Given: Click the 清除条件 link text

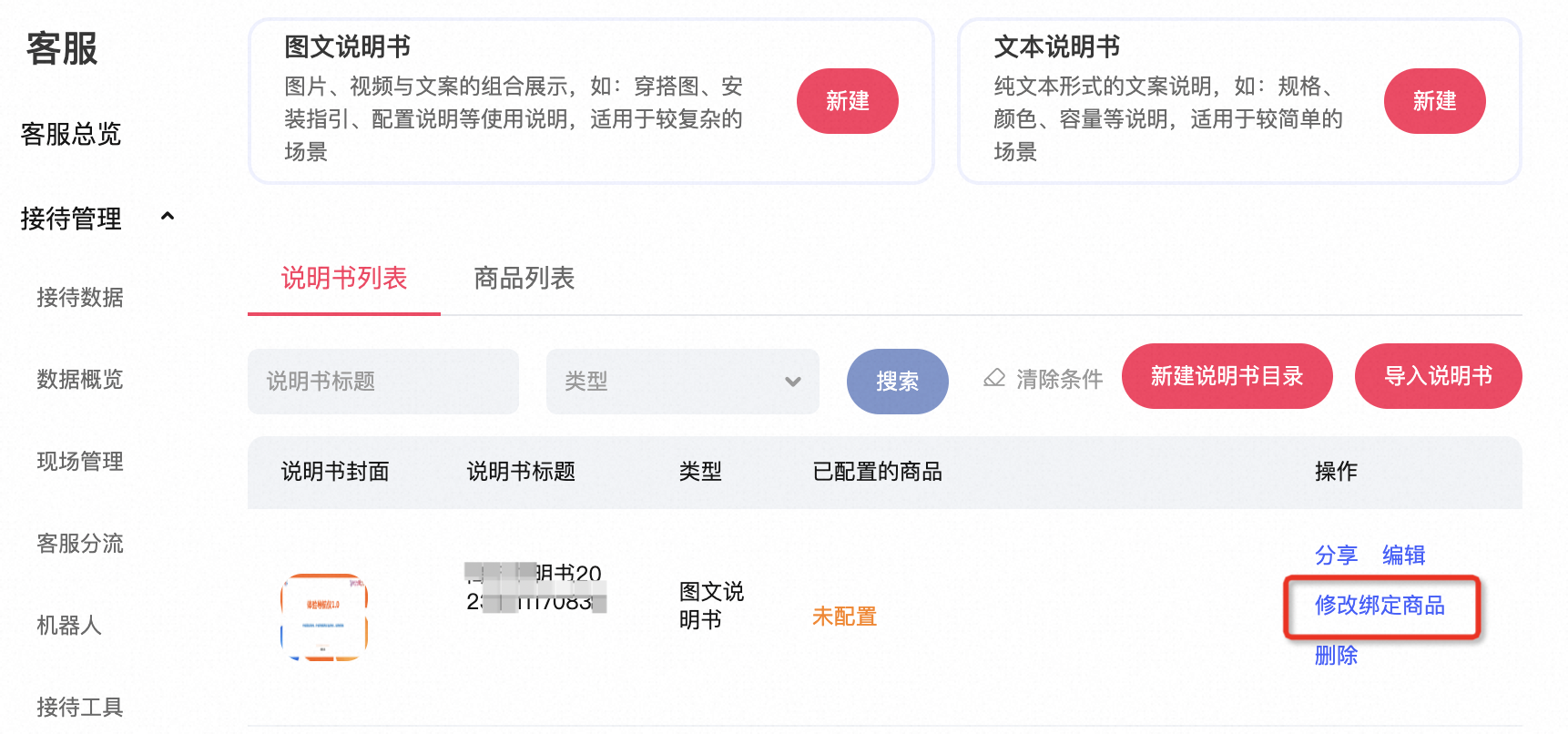Looking at the screenshot, I should coord(1060,379).
